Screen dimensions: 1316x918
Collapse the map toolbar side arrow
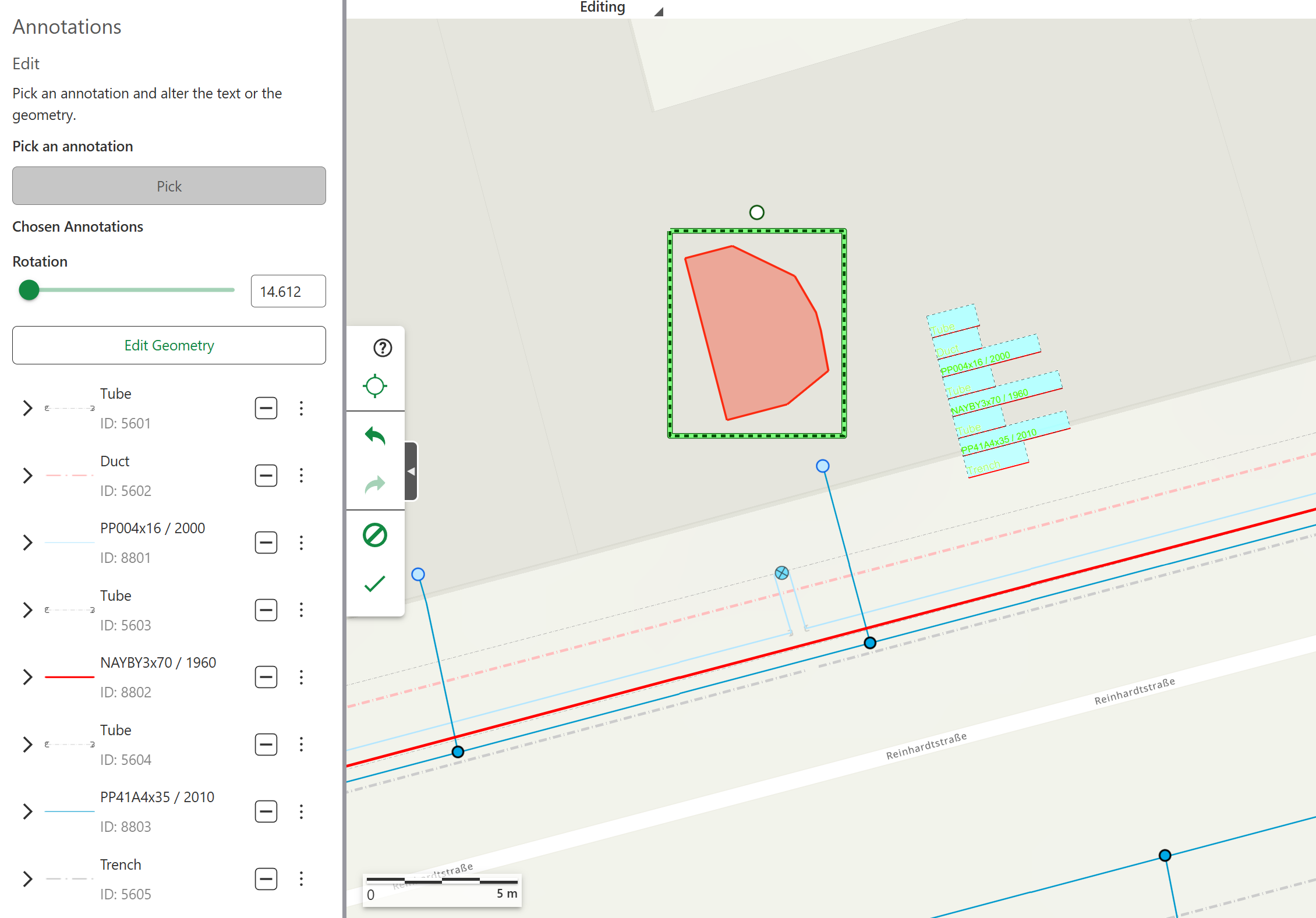[x=411, y=471]
